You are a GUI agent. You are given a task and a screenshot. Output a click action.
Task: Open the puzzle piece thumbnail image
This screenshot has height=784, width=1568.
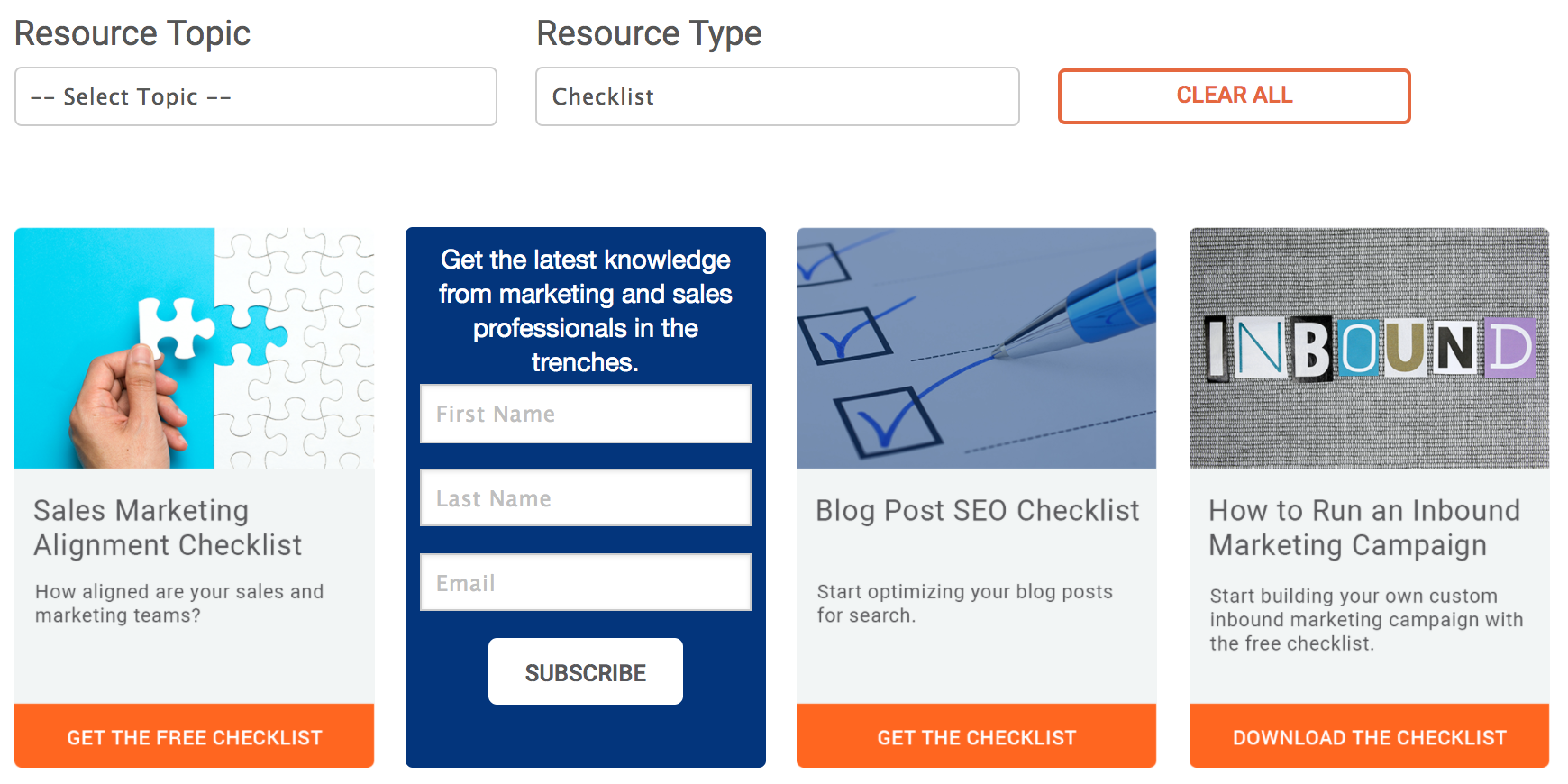(194, 348)
